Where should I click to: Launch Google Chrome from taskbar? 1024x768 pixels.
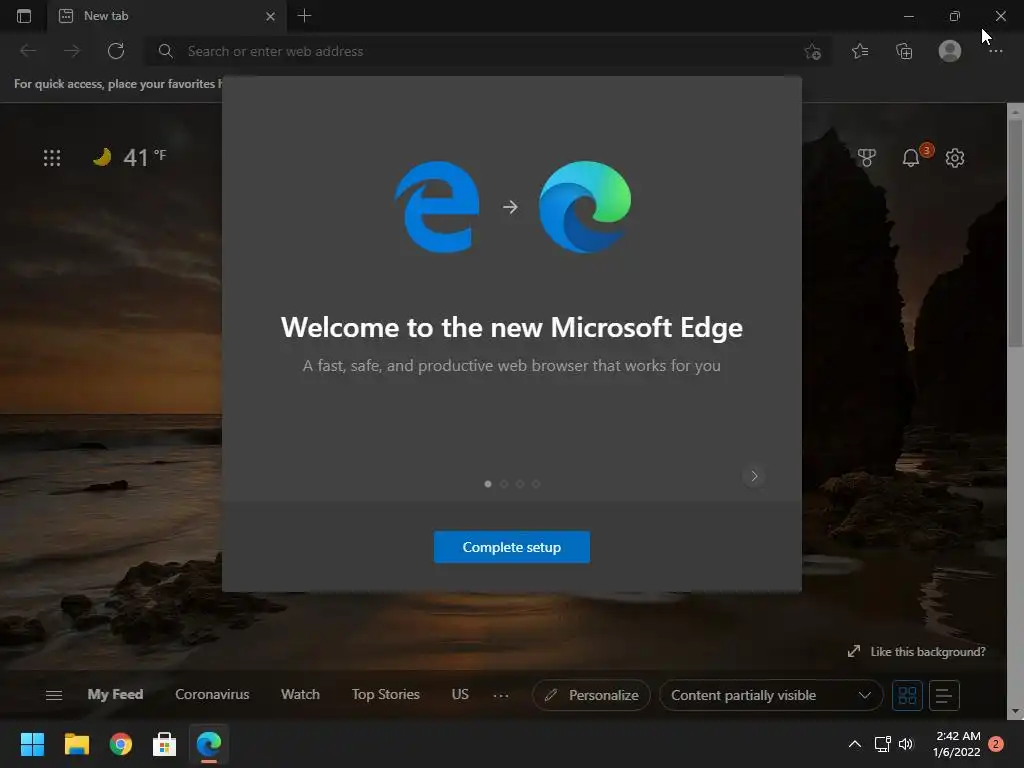click(x=121, y=744)
